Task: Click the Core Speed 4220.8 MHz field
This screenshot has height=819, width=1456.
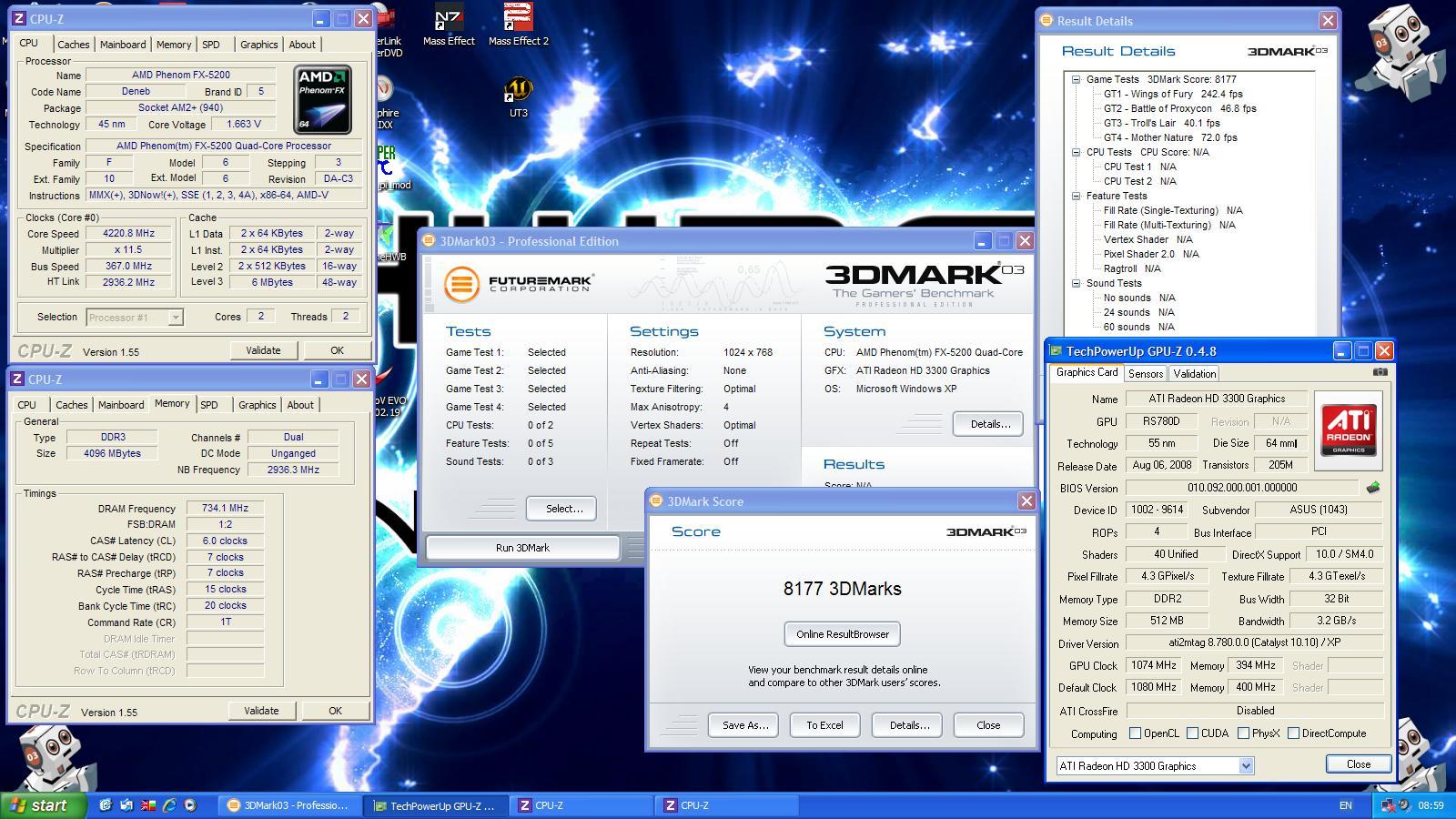Action: coord(128,233)
